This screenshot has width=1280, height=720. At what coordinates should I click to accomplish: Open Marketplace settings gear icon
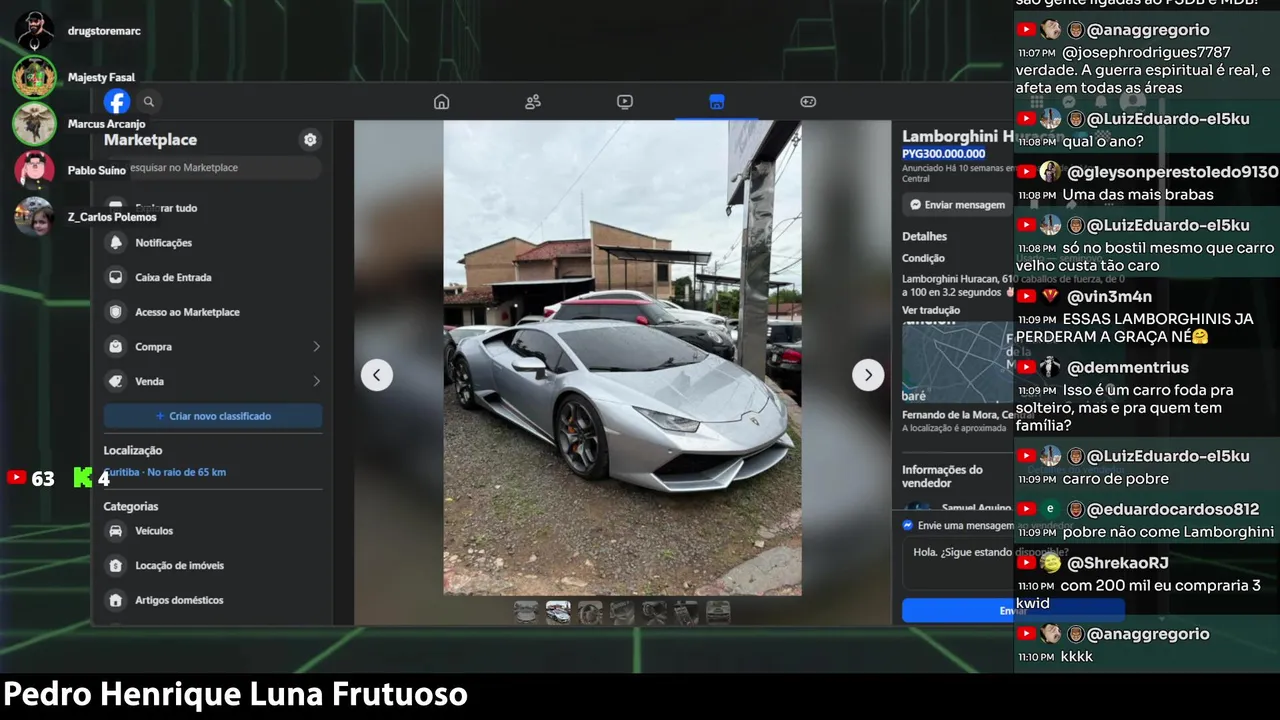coord(310,140)
